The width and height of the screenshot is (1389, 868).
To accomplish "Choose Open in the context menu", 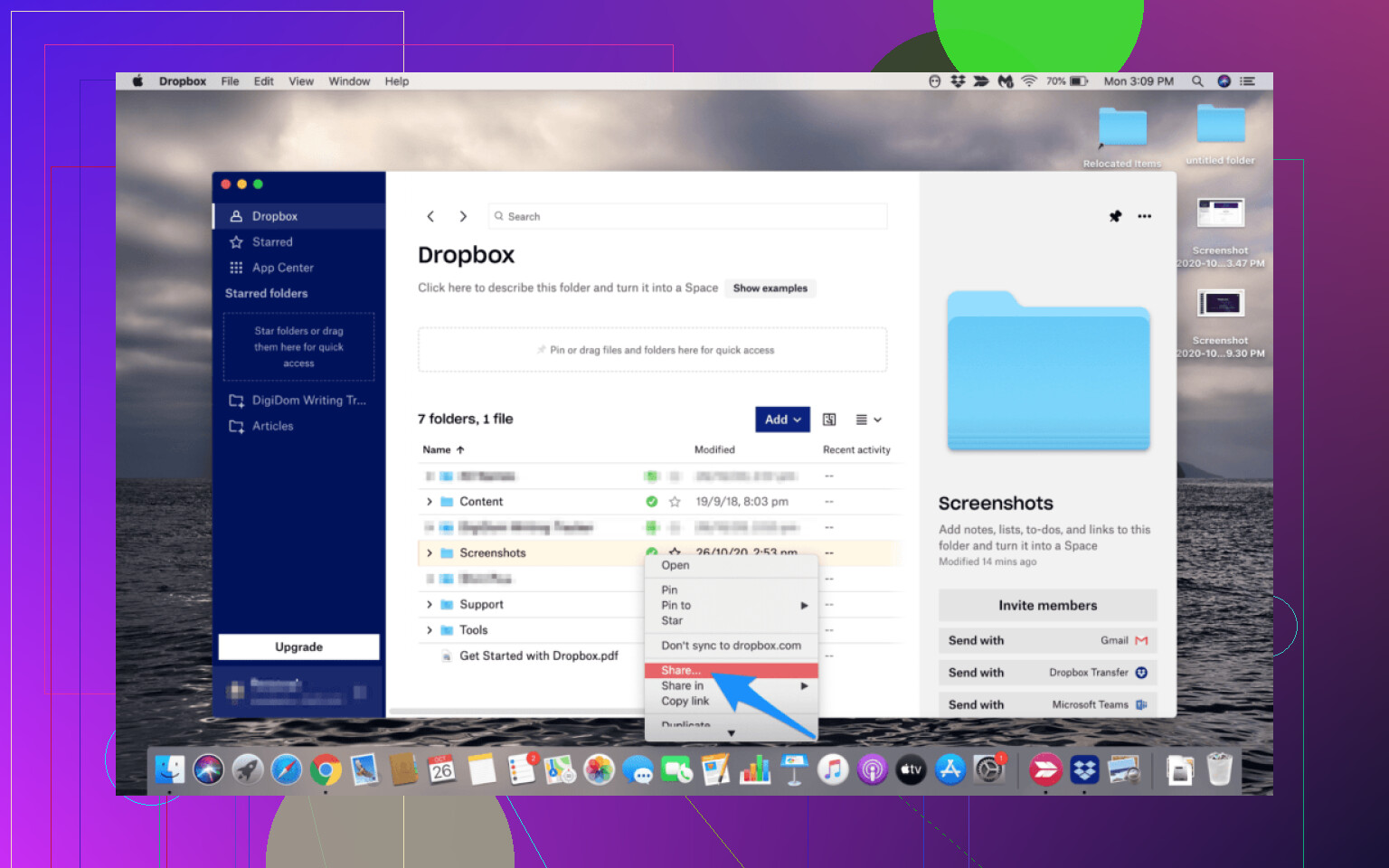I will coord(731,565).
